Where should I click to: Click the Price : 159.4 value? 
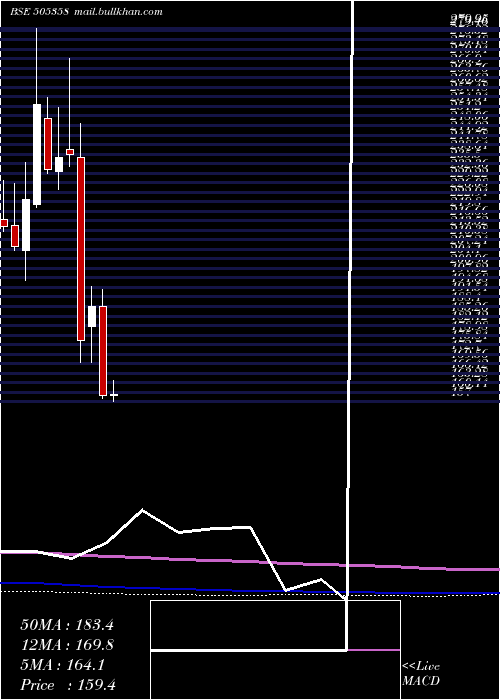coord(68,685)
